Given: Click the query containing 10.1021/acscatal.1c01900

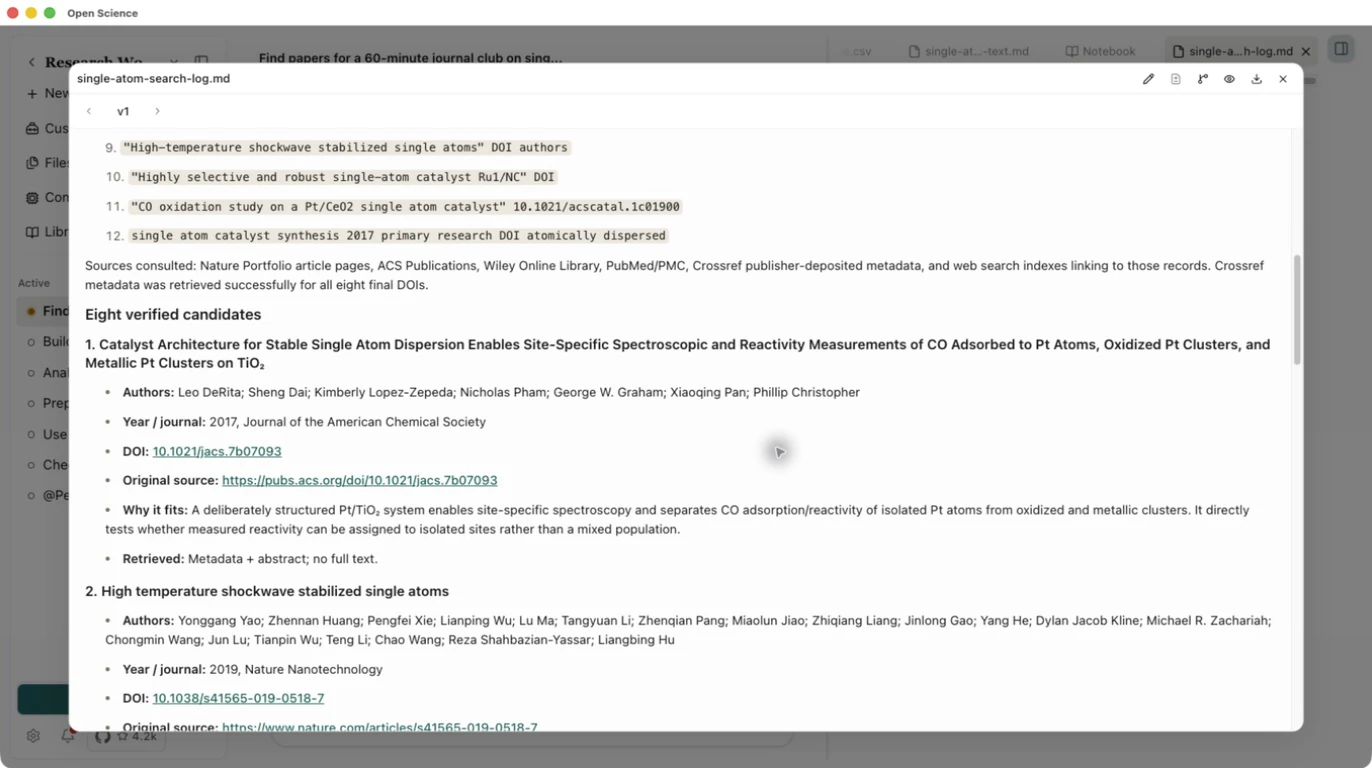Looking at the screenshot, I should tap(405, 207).
